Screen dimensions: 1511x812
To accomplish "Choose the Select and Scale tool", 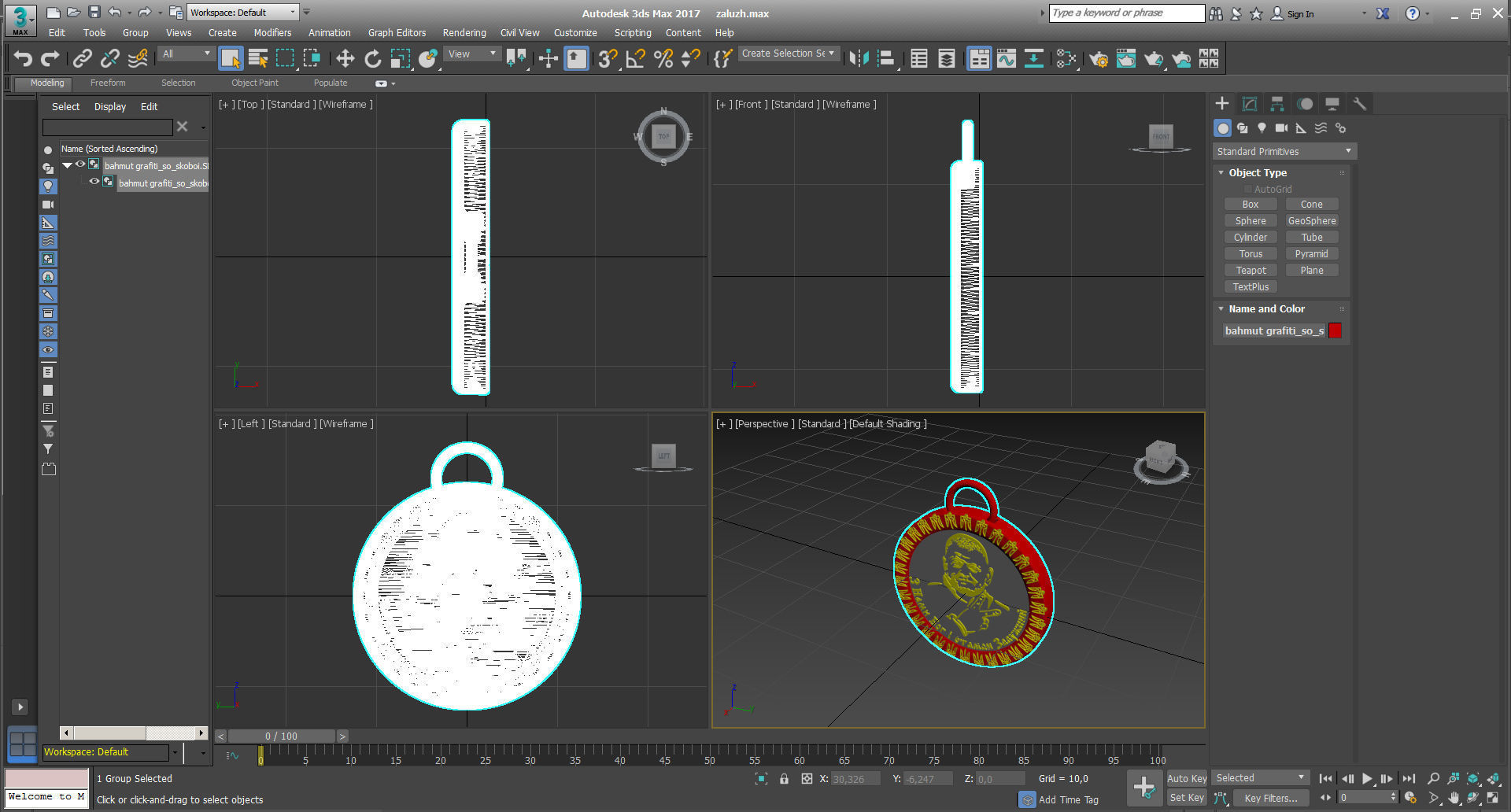I will coord(401,58).
